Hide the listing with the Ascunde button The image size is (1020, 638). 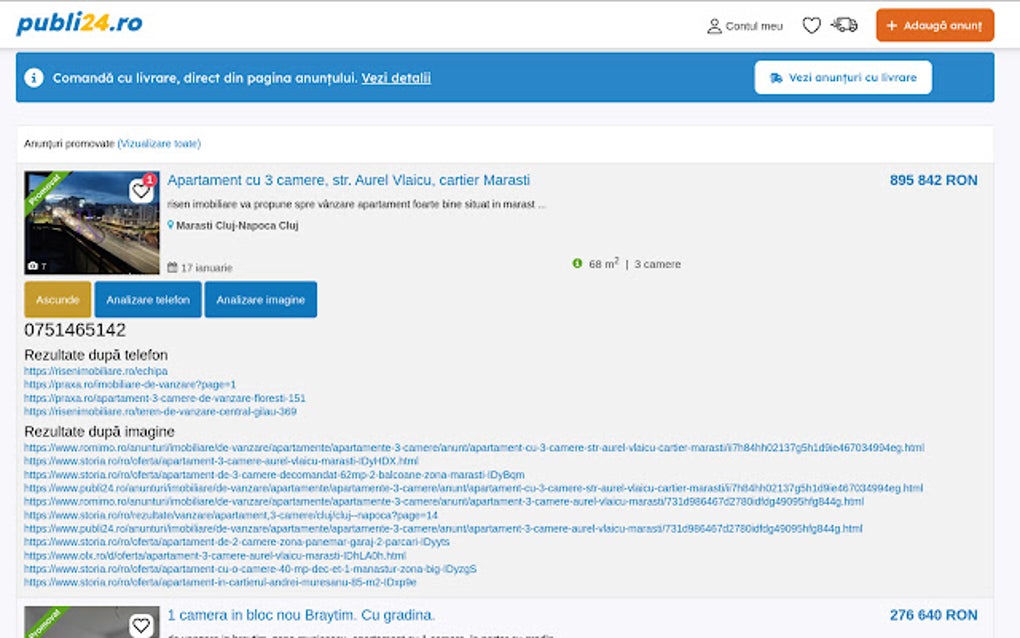57,299
